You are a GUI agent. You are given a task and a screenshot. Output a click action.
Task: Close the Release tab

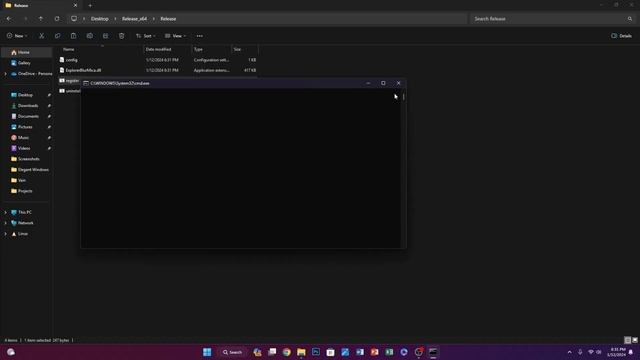click(75, 6)
